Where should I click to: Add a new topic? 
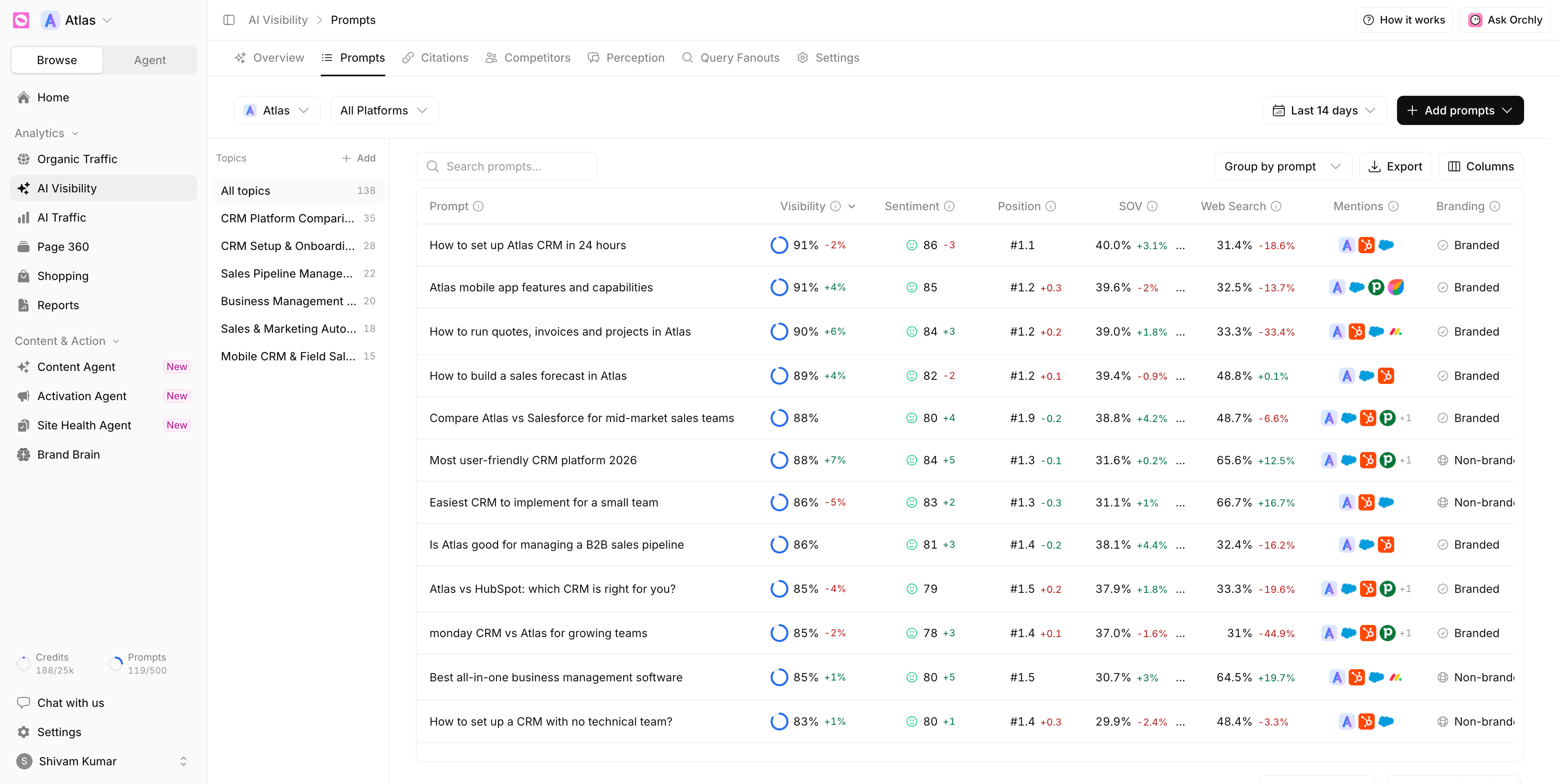[x=359, y=158]
